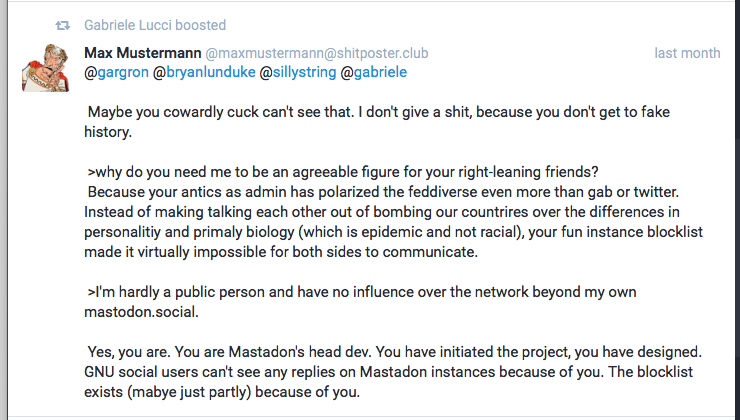Click the boost arrows icon above the post
Screen dimensions: 740x420
pyautogui.click(x=63, y=25)
